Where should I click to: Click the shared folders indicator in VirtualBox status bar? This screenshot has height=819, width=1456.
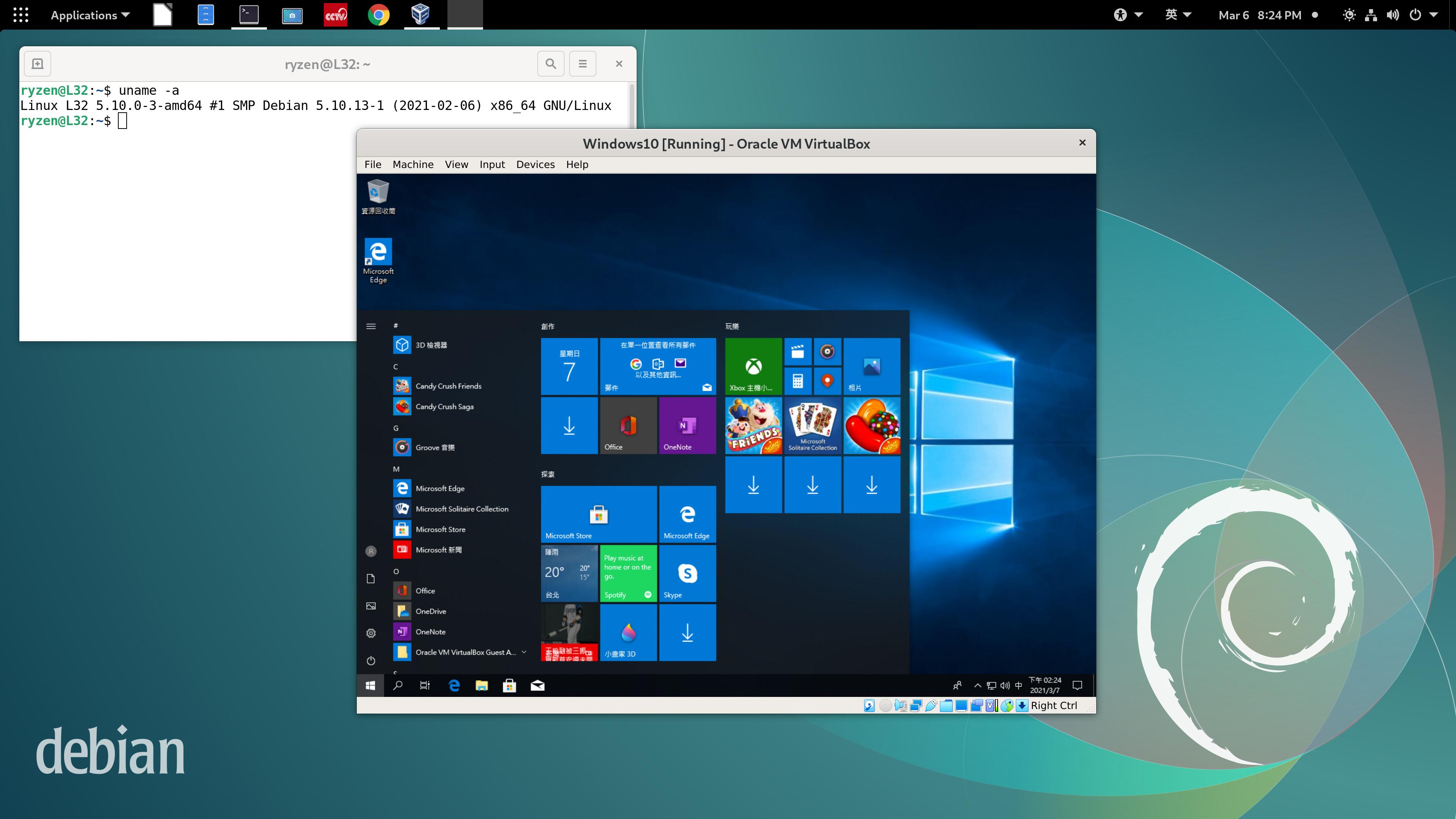(946, 705)
